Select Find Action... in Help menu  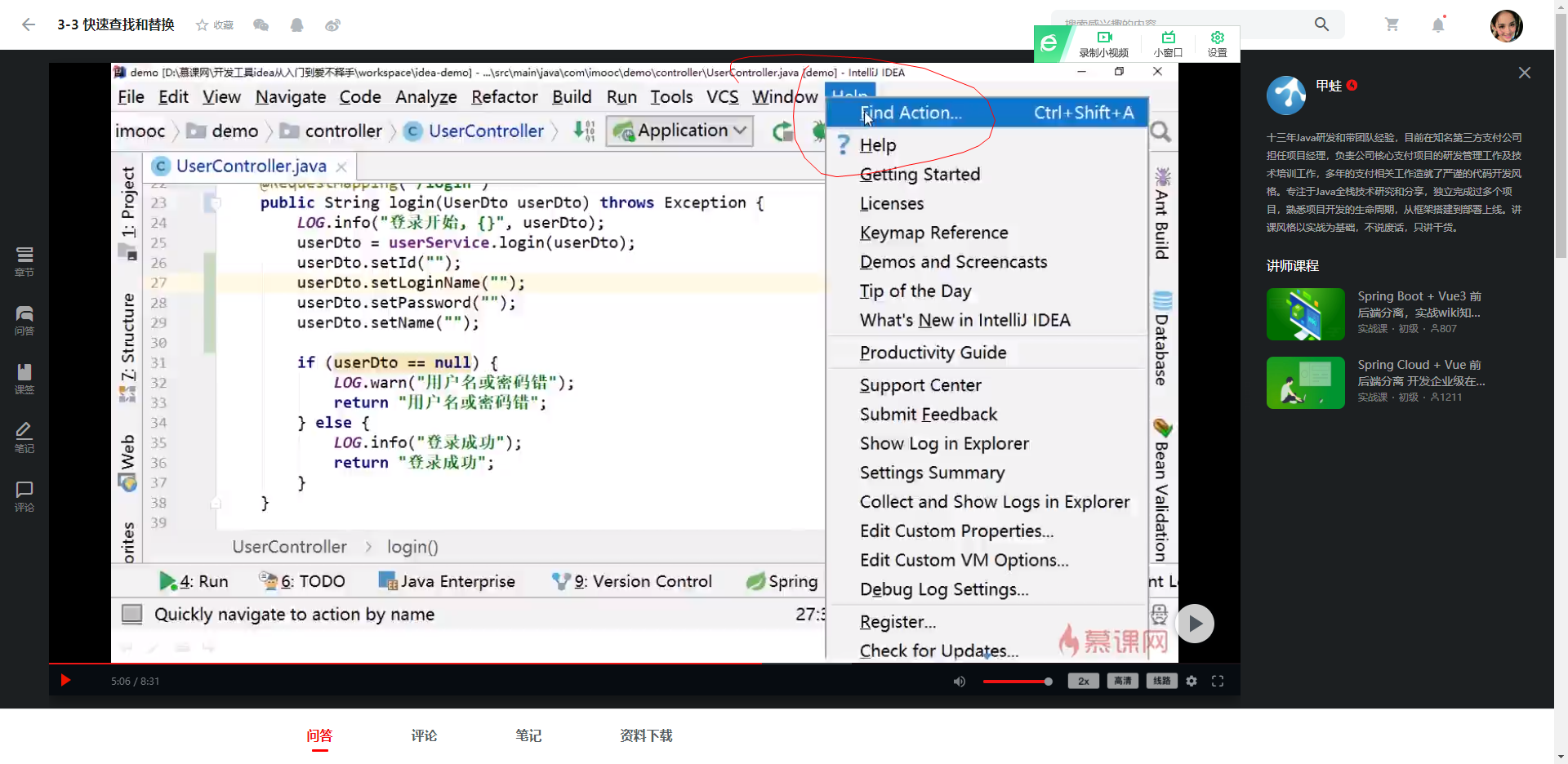pos(987,113)
